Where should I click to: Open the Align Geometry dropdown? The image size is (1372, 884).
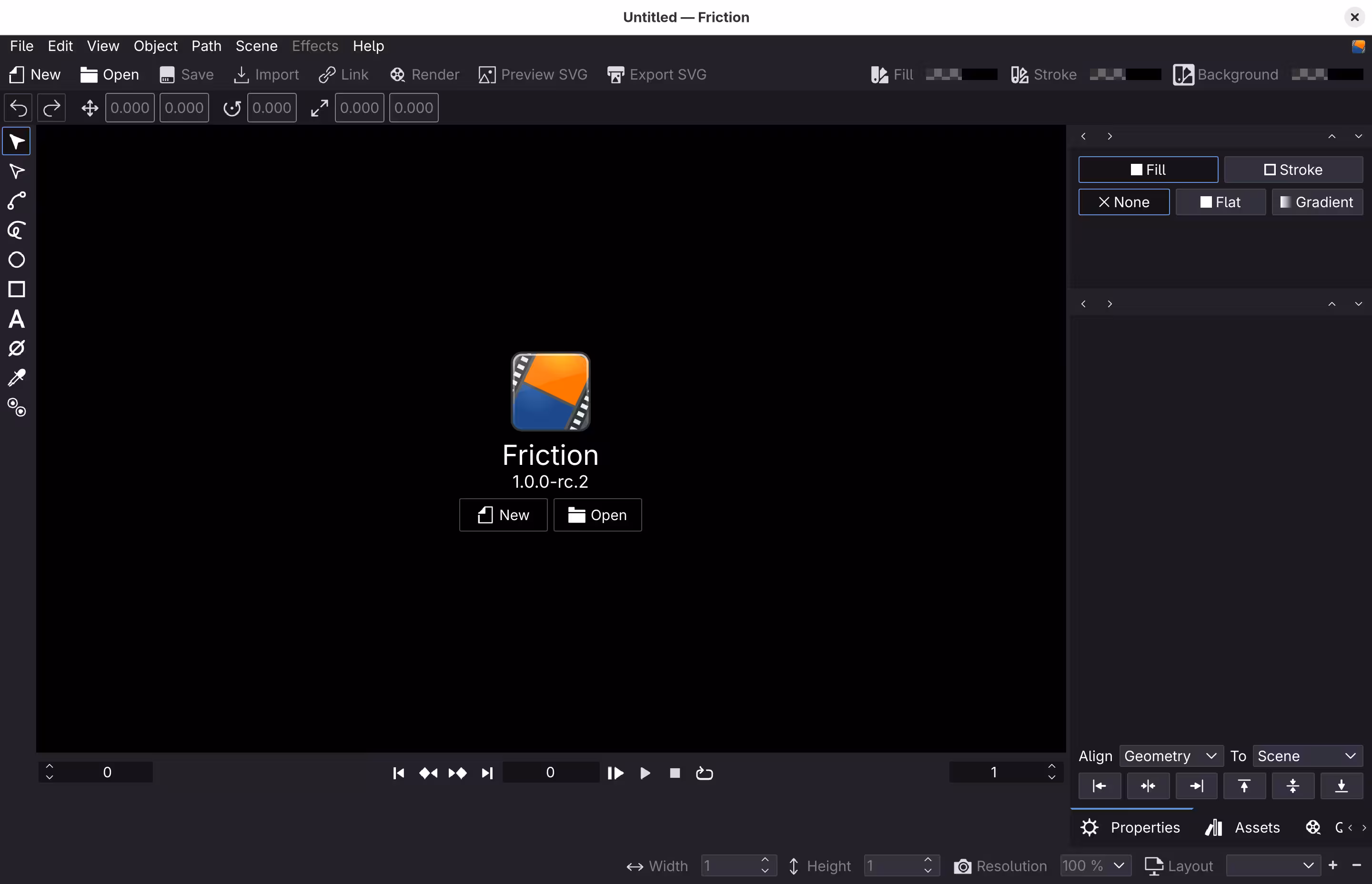[x=1170, y=755]
